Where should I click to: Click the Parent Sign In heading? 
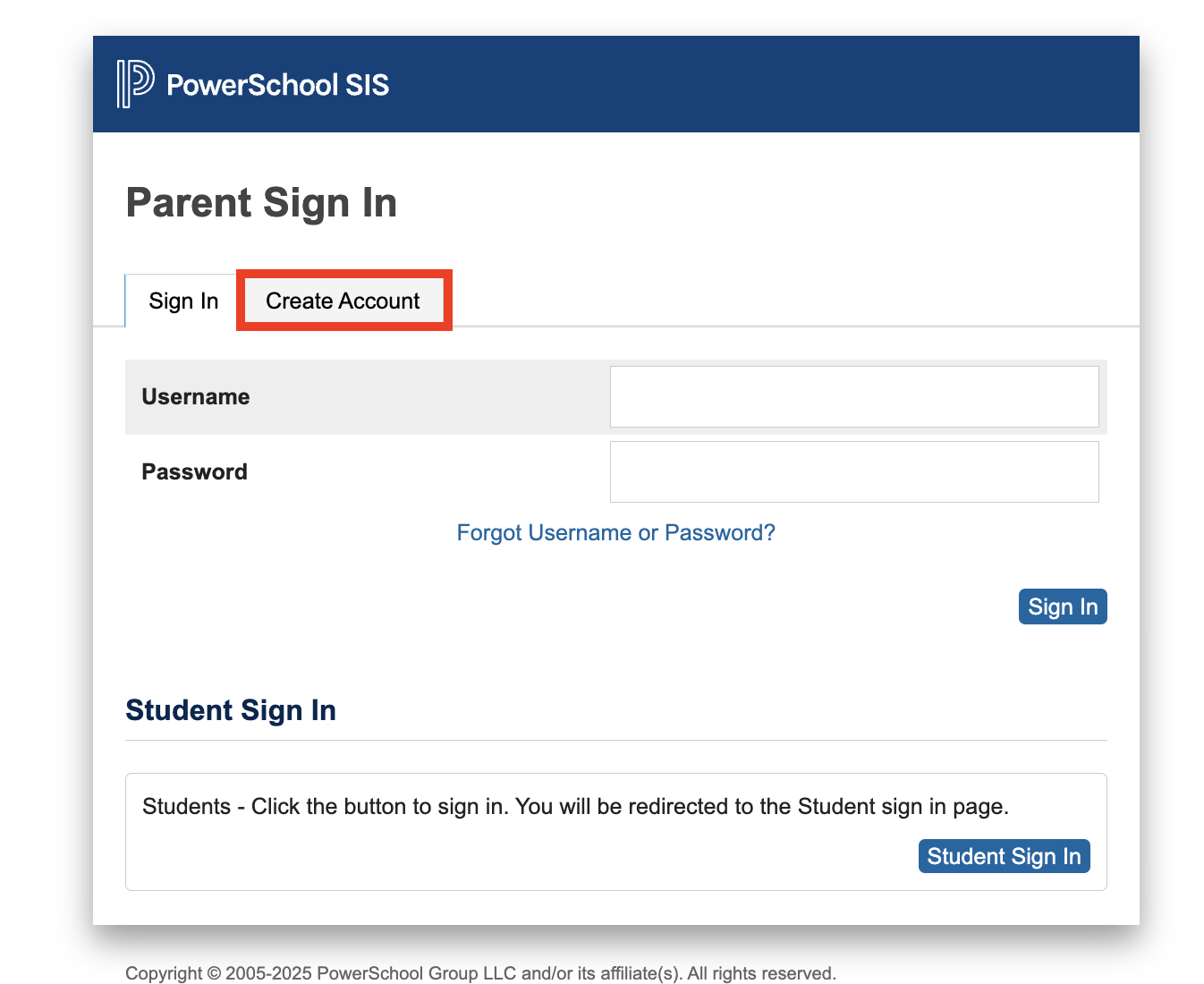coord(261,203)
